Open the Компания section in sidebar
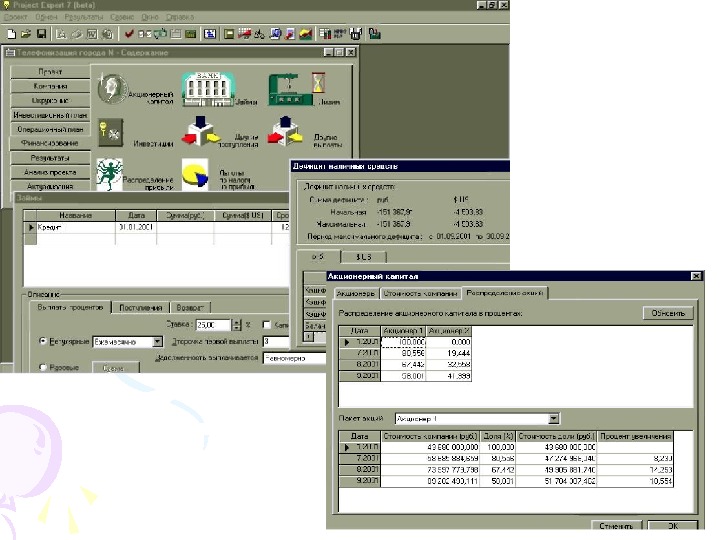This screenshot has width=720, height=540. point(51,86)
